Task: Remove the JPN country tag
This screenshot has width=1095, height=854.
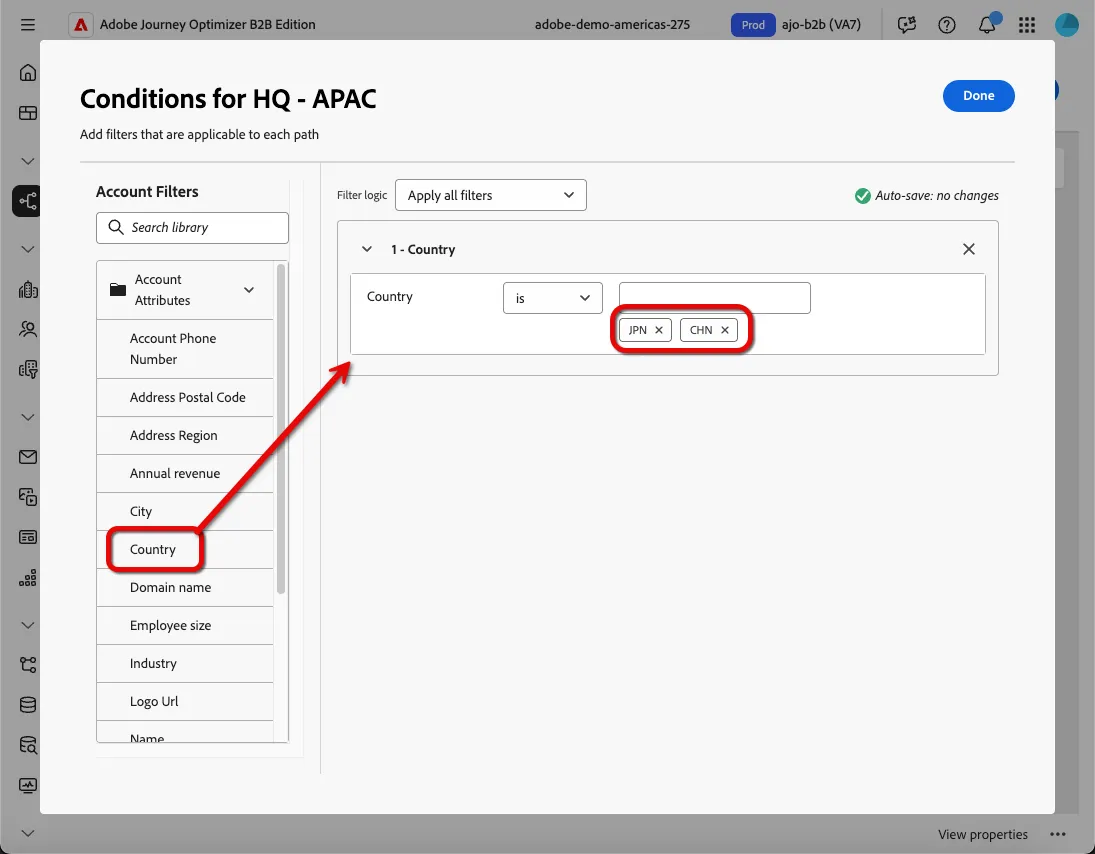Action: point(659,330)
